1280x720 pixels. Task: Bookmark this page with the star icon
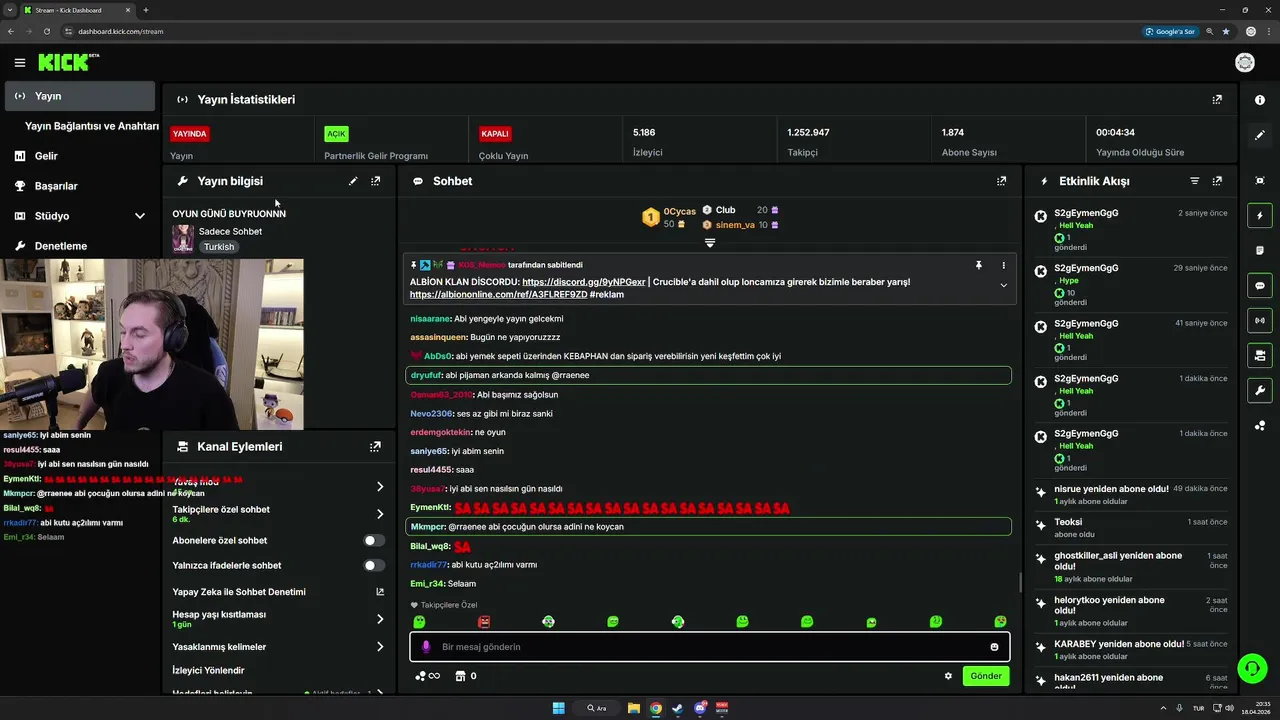[1226, 31]
